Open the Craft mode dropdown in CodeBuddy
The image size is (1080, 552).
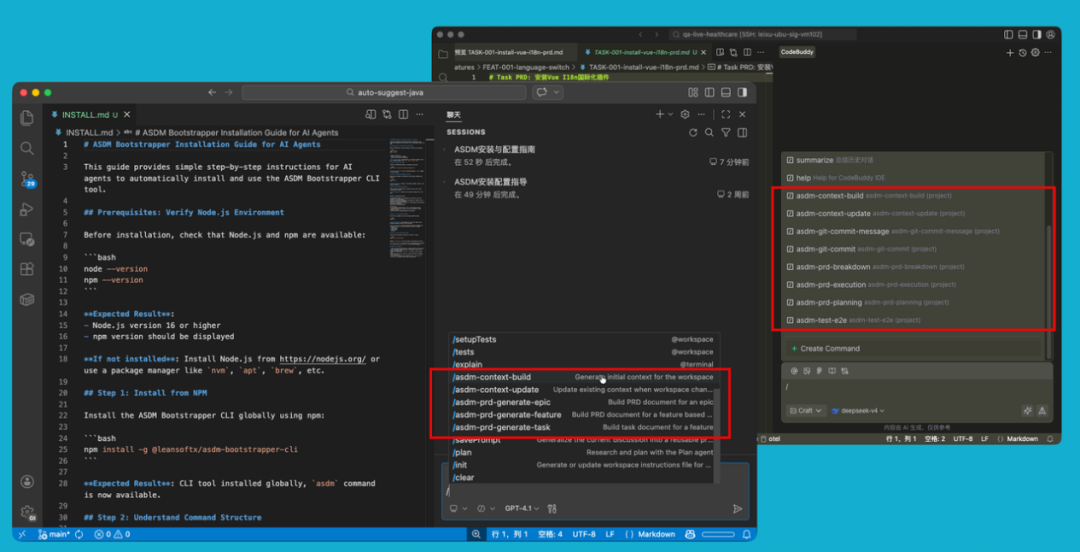(x=806, y=411)
